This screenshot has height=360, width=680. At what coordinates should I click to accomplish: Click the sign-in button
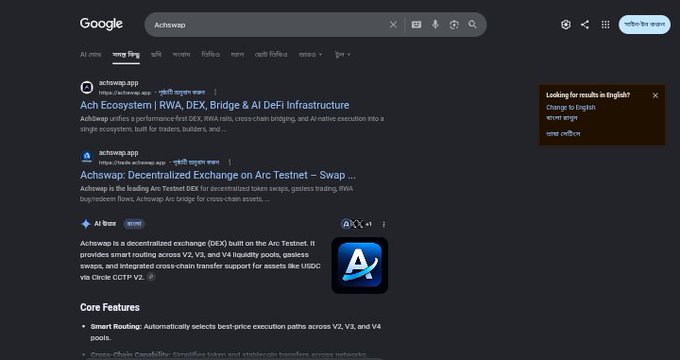(x=644, y=25)
